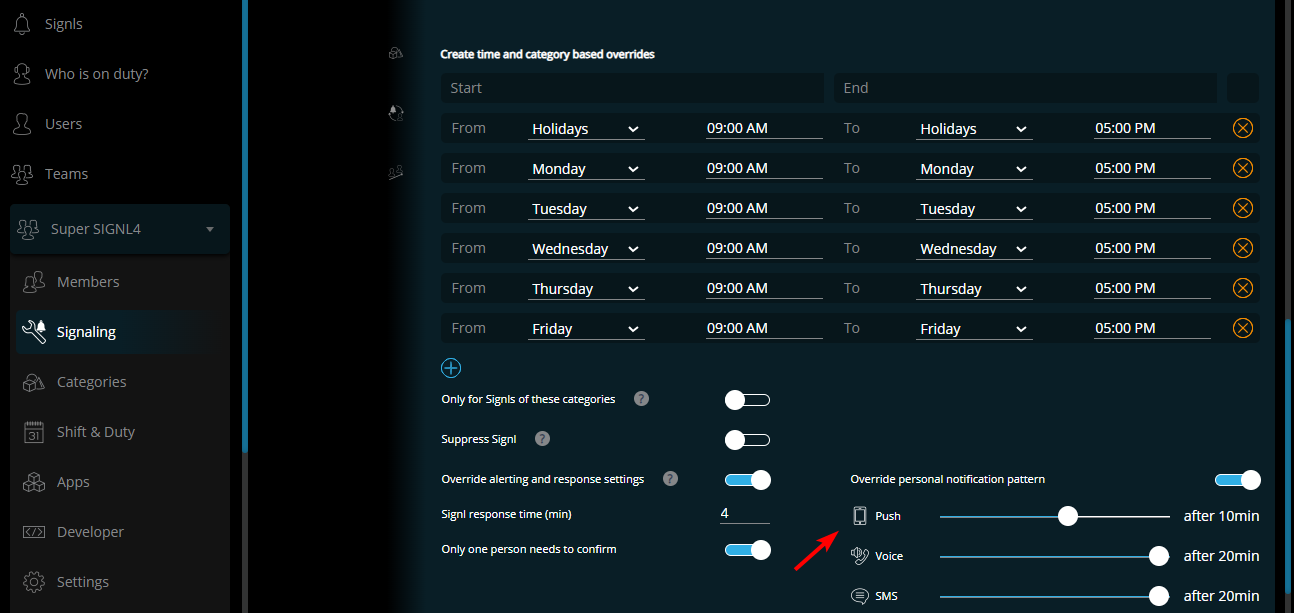Click the Shift & Duty calendar icon

(x=34, y=432)
